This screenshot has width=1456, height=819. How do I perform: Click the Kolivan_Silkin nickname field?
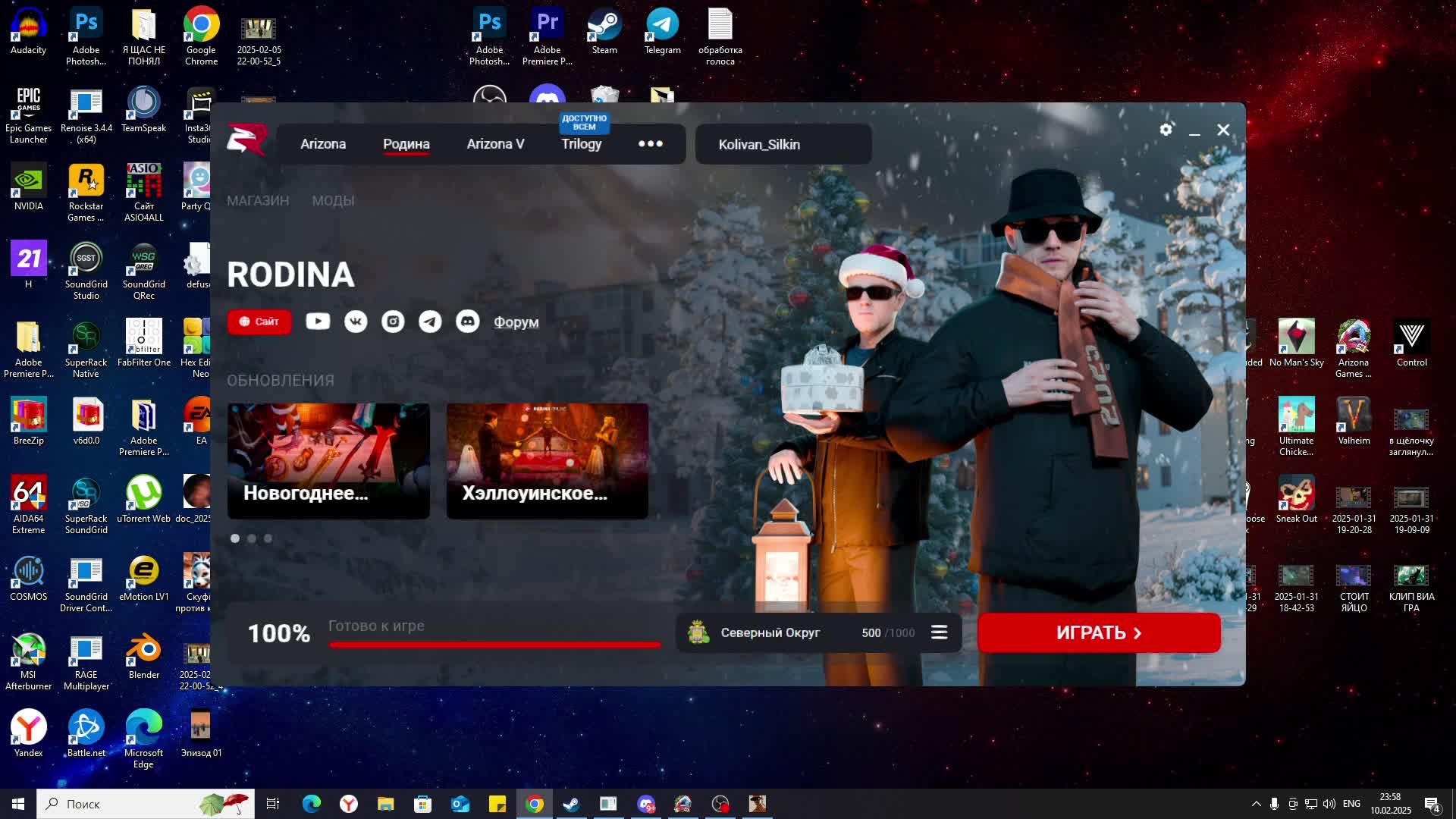[783, 144]
